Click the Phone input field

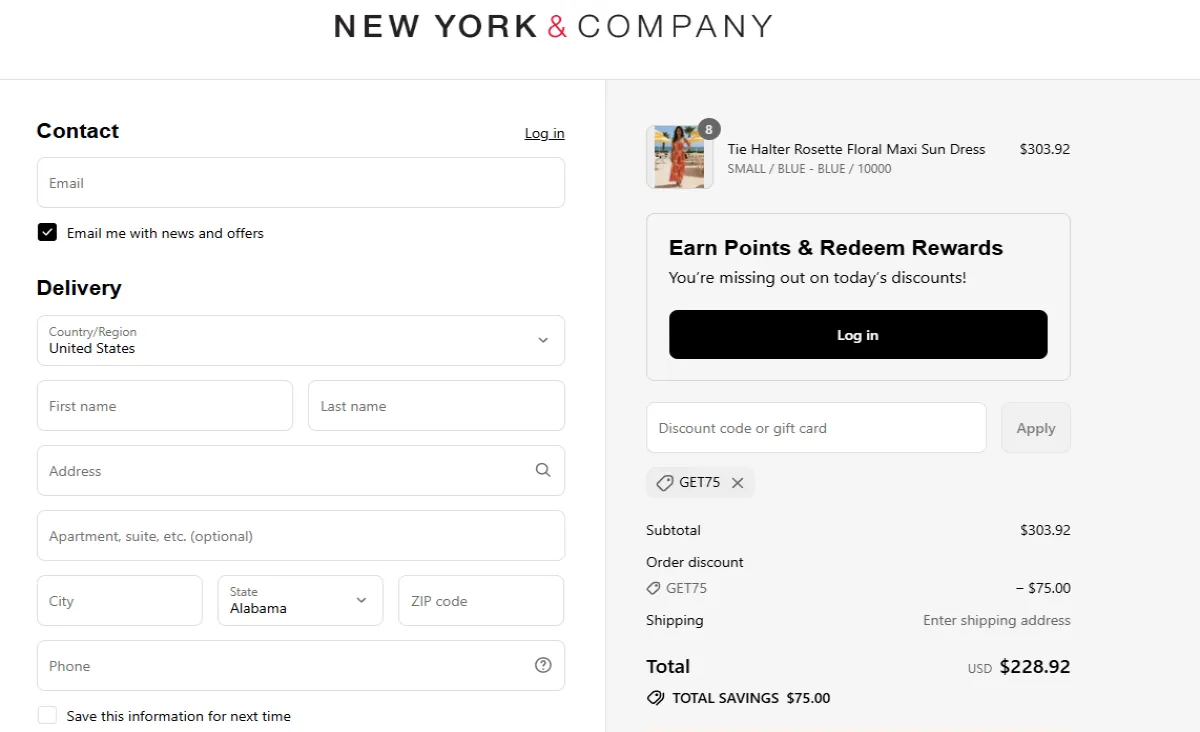click(301, 666)
